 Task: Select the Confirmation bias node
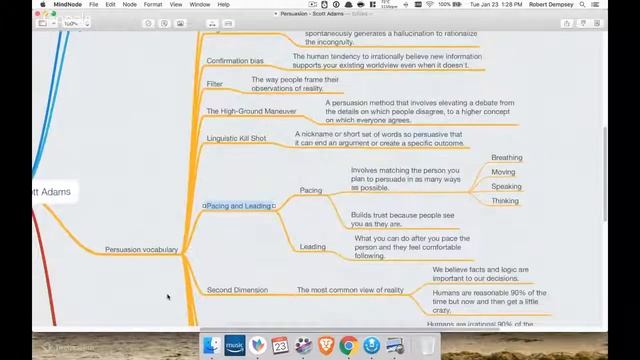235,61
